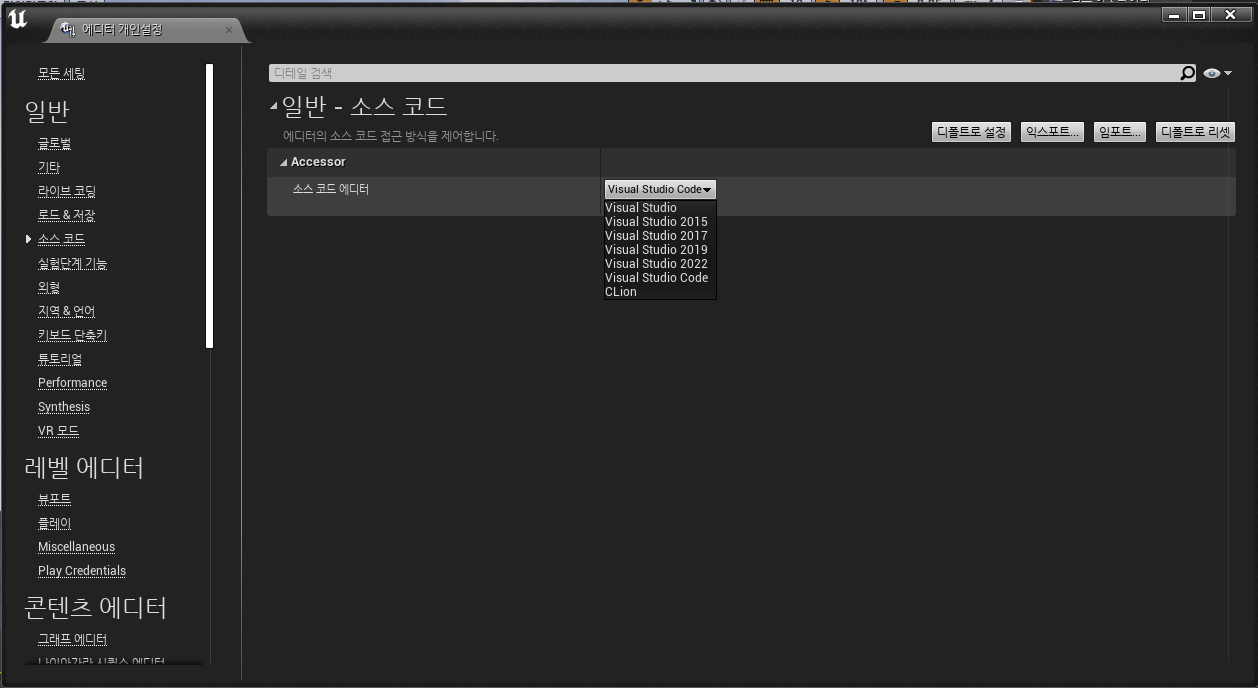Click the 임포트... button
Viewport: 1258px width, 688px height.
[1120, 132]
